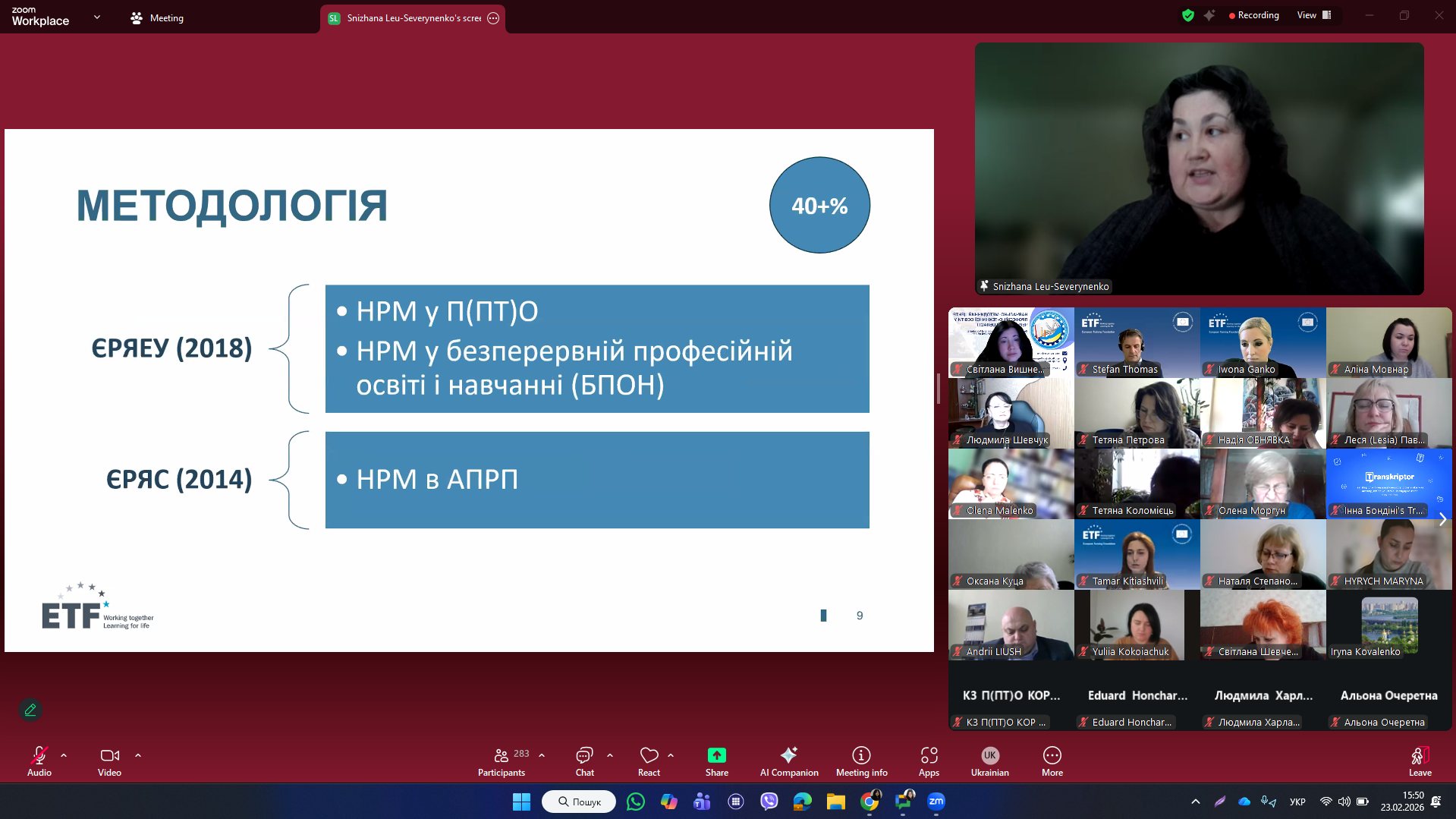Viewport: 1456px width, 819px height.
Task: Toggle Ukrainian language interpretation
Action: click(989, 761)
